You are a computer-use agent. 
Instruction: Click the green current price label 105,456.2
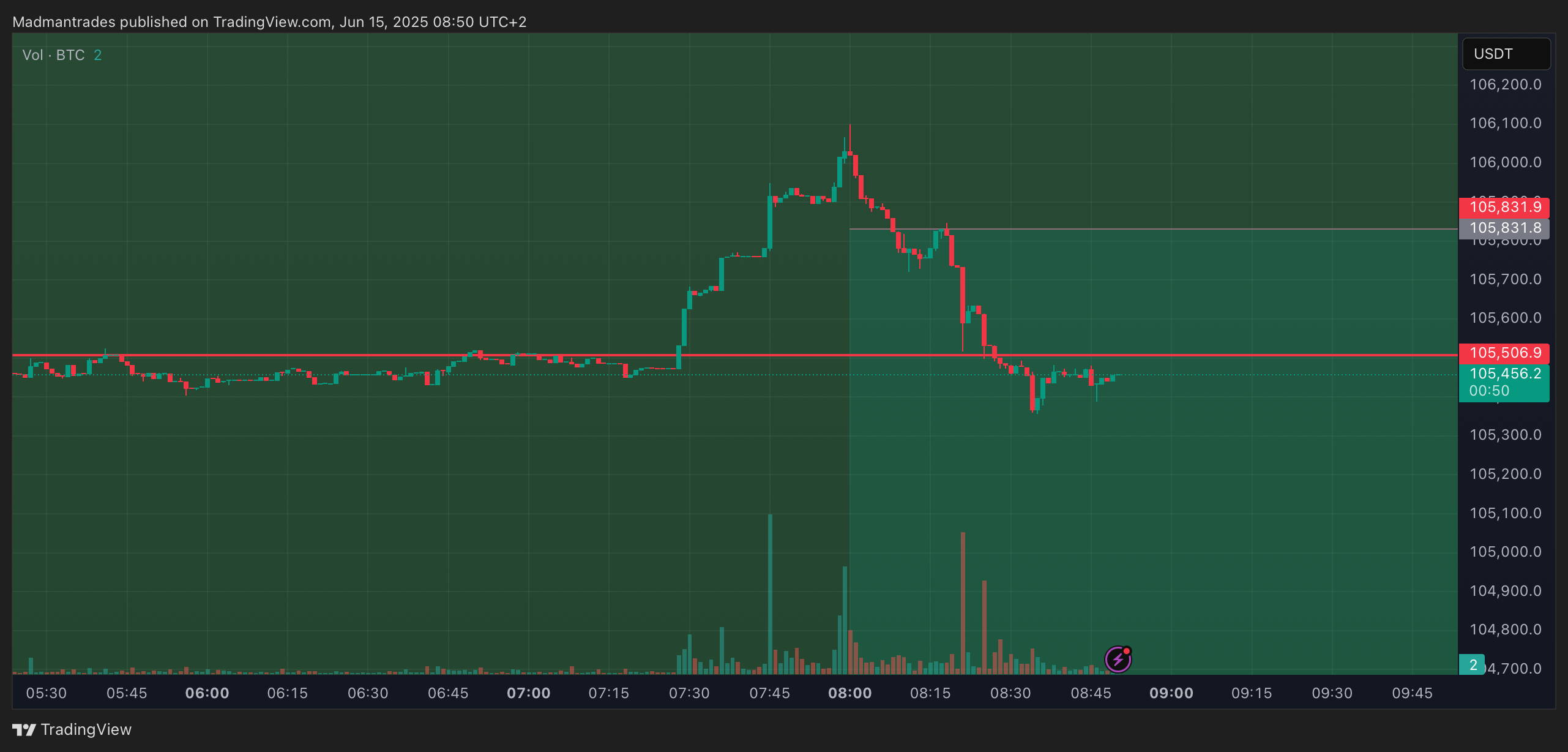tap(1504, 374)
